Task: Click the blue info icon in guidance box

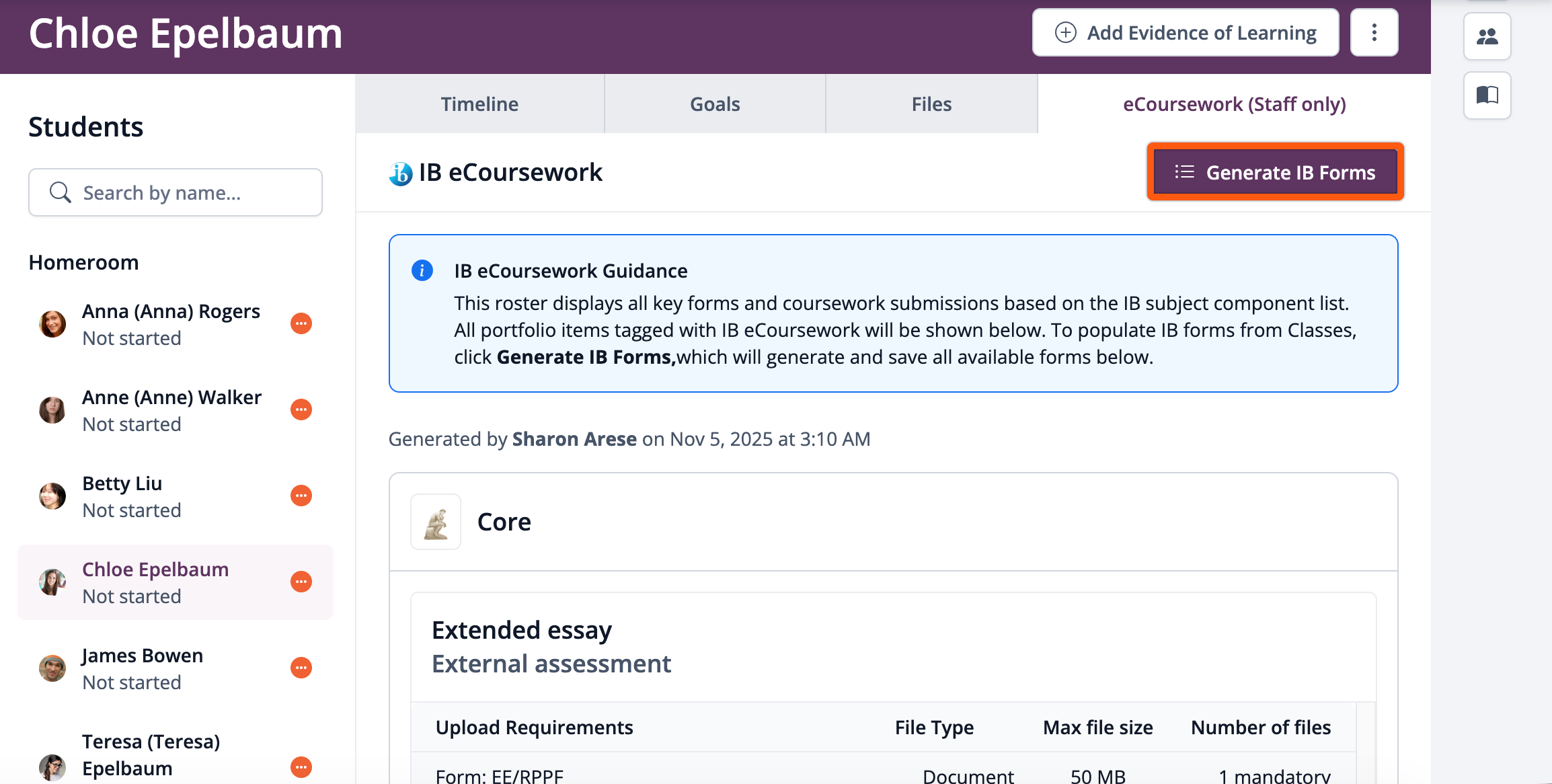Action: (x=422, y=270)
